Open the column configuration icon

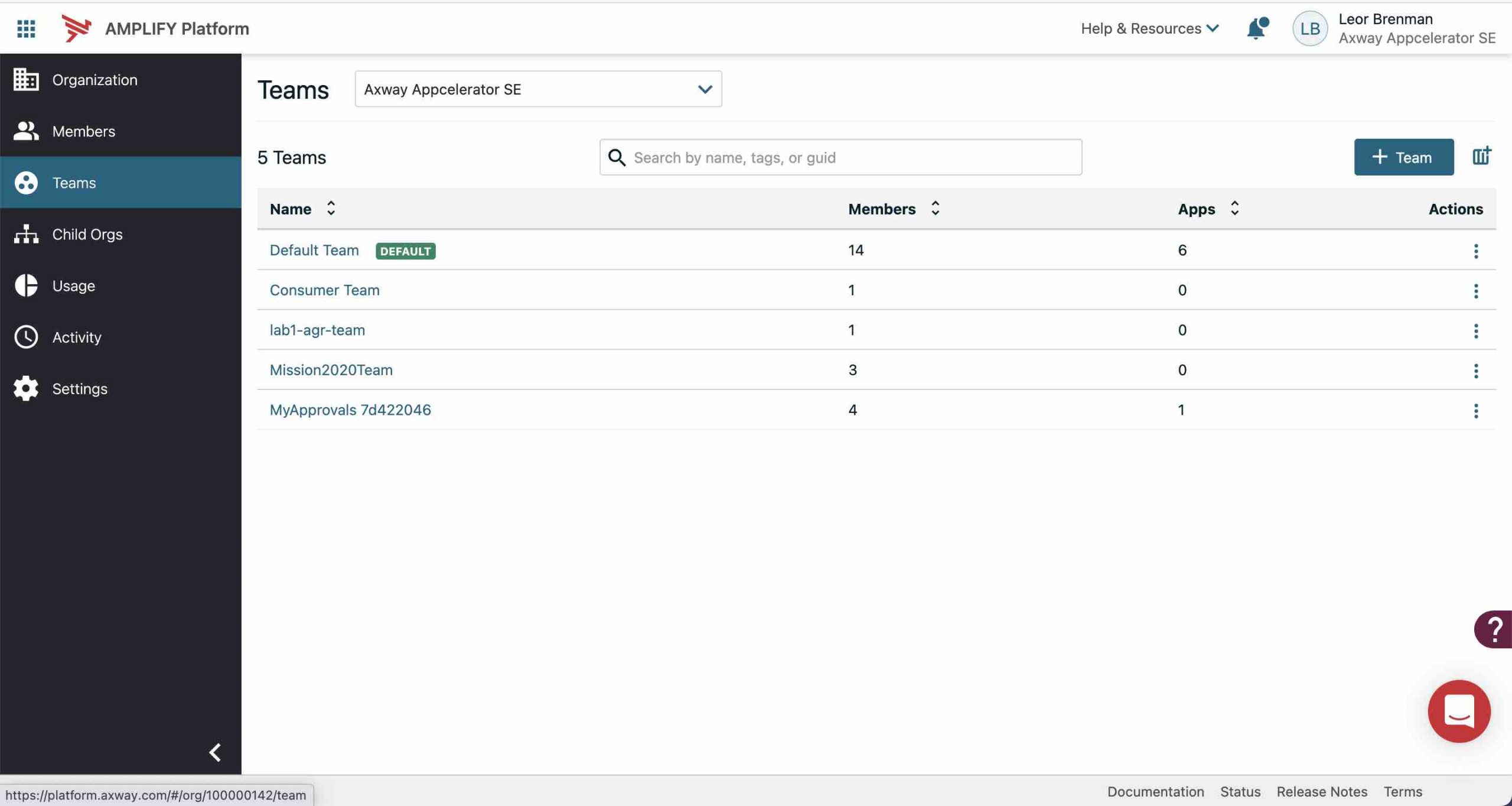tap(1481, 156)
